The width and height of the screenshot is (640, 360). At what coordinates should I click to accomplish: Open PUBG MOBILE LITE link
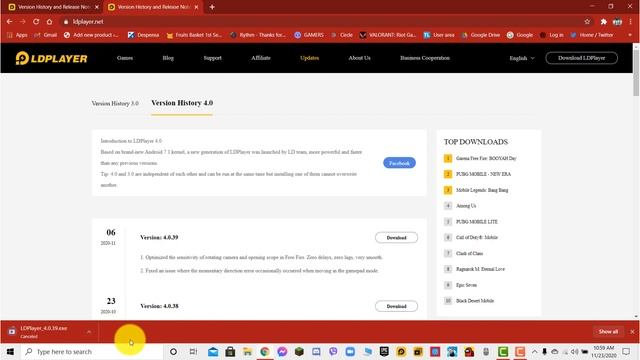coord(477,222)
